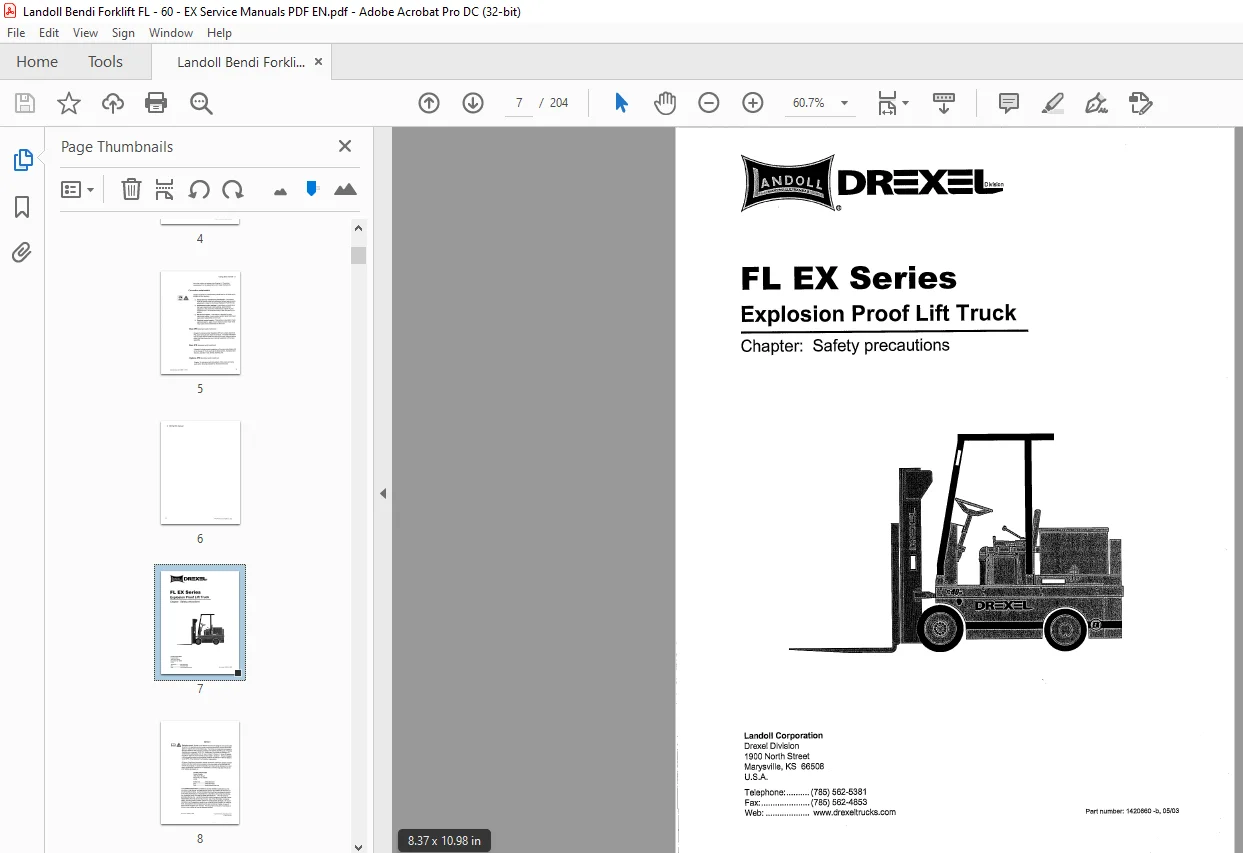
Task: Rotate page counterclockwise
Action: coord(199,189)
